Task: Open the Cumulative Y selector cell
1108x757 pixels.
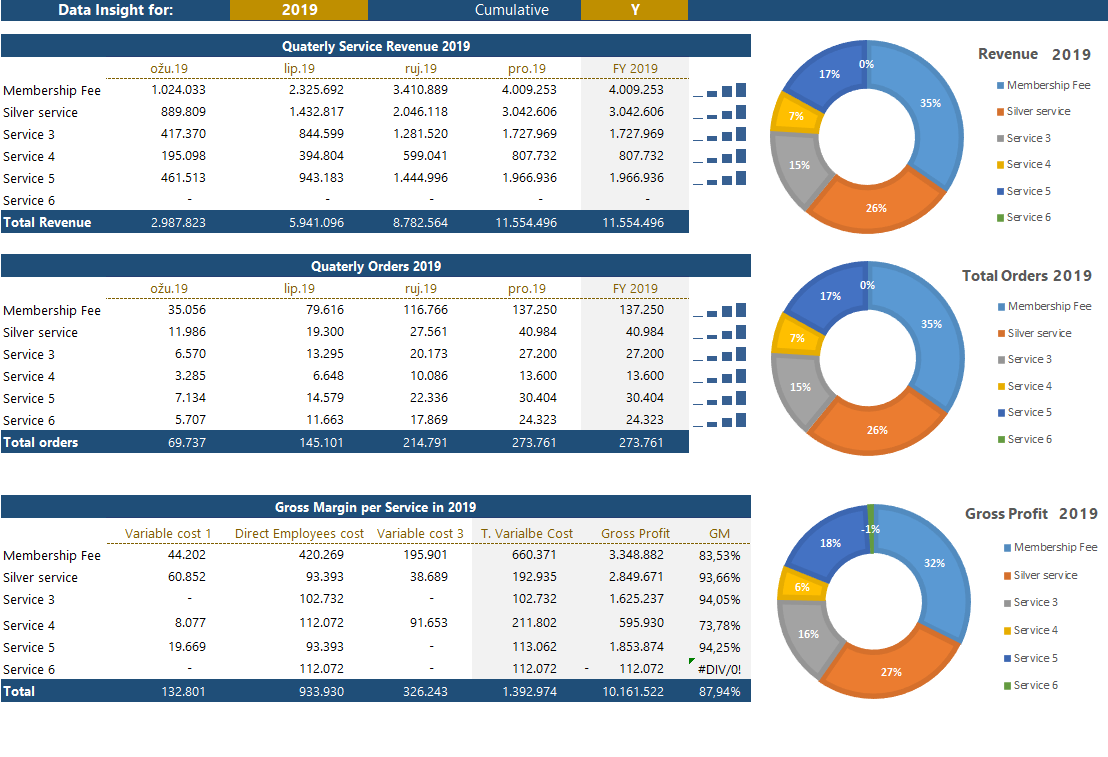Action: [634, 10]
